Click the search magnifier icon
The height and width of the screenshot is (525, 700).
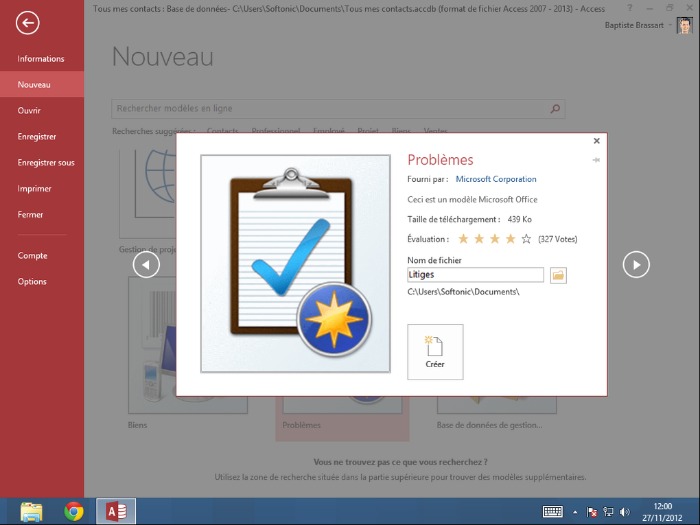point(555,108)
